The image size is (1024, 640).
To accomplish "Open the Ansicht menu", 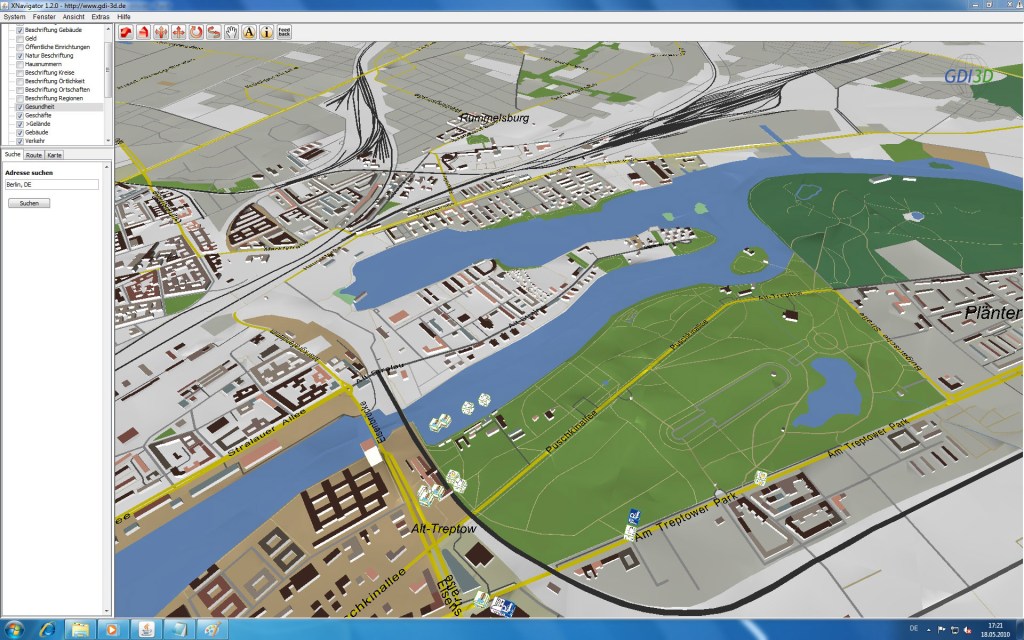I will click(x=75, y=17).
